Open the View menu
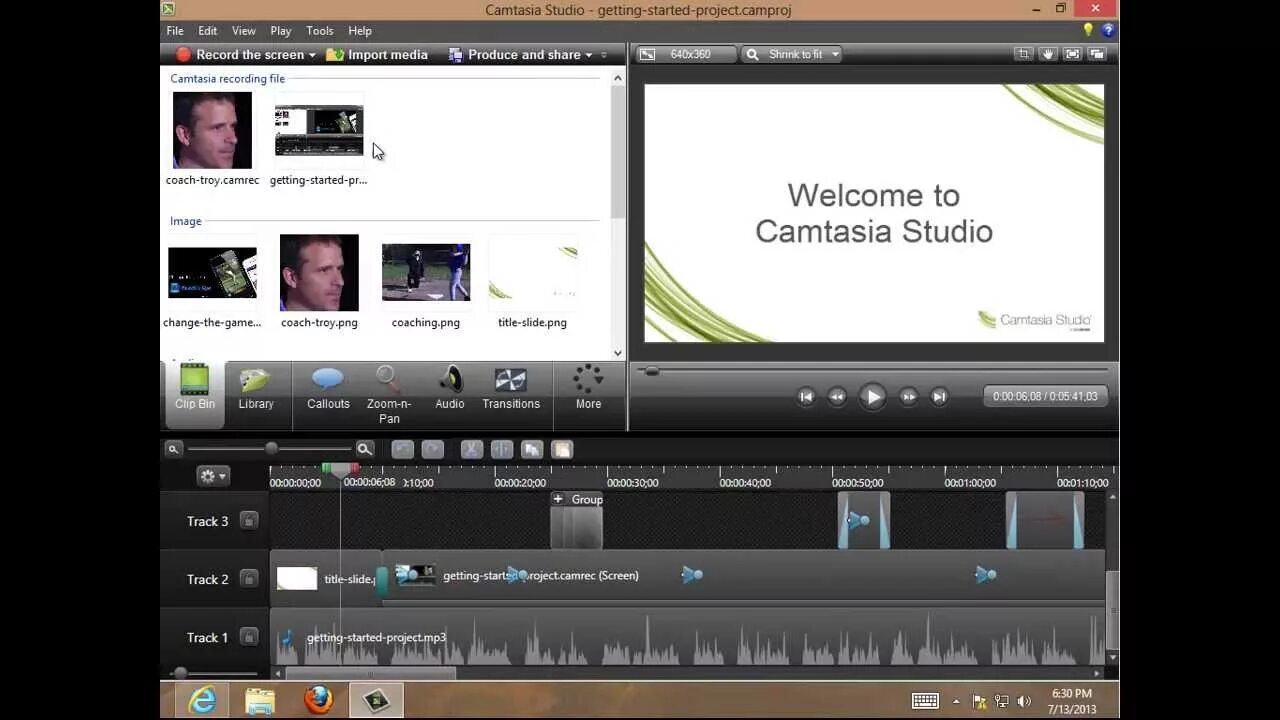The image size is (1280, 720). click(244, 31)
